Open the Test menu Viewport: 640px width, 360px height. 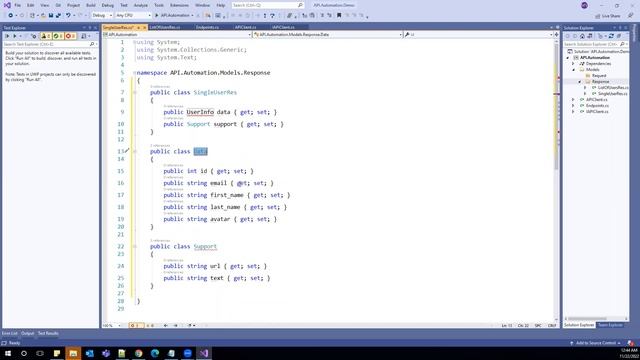pos(124,5)
